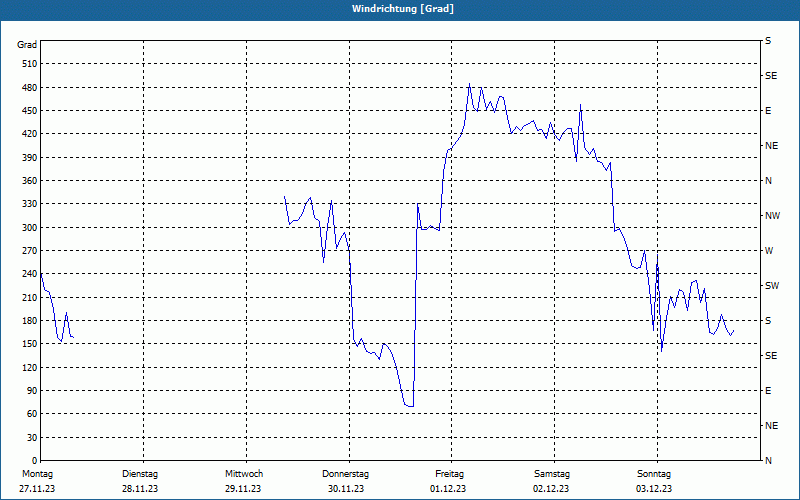
Task: Click the 'NW' compass direction label
Action: pos(772,216)
